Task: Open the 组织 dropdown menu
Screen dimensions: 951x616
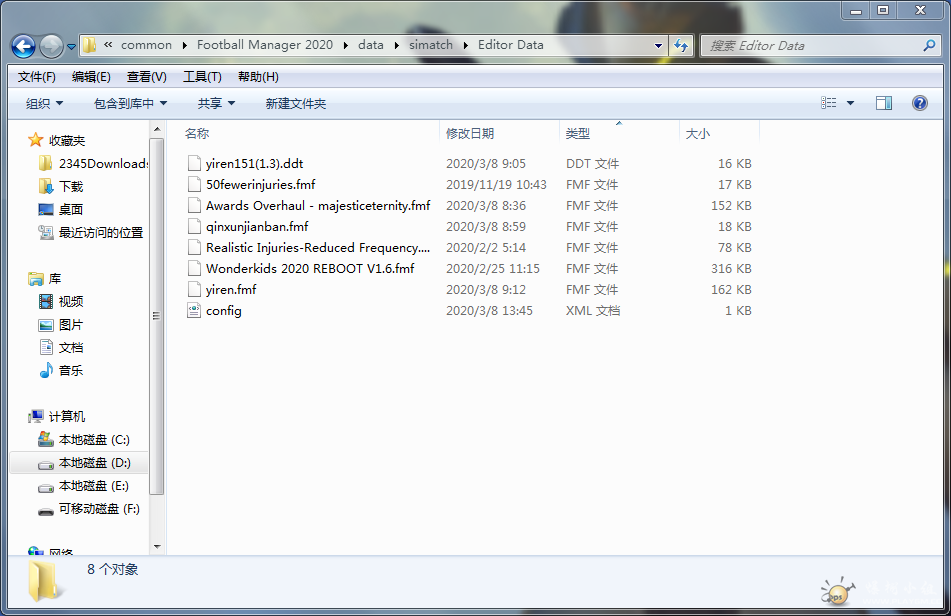Action: click(44, 103)
